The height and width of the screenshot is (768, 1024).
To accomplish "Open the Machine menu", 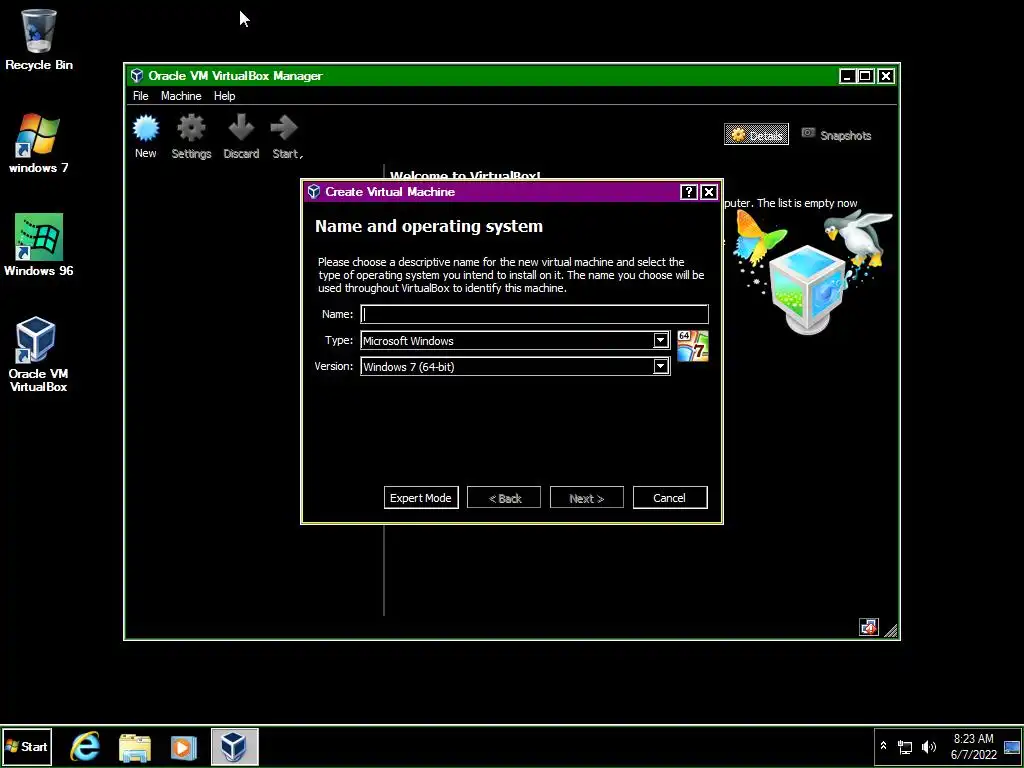I will (181, 95).
